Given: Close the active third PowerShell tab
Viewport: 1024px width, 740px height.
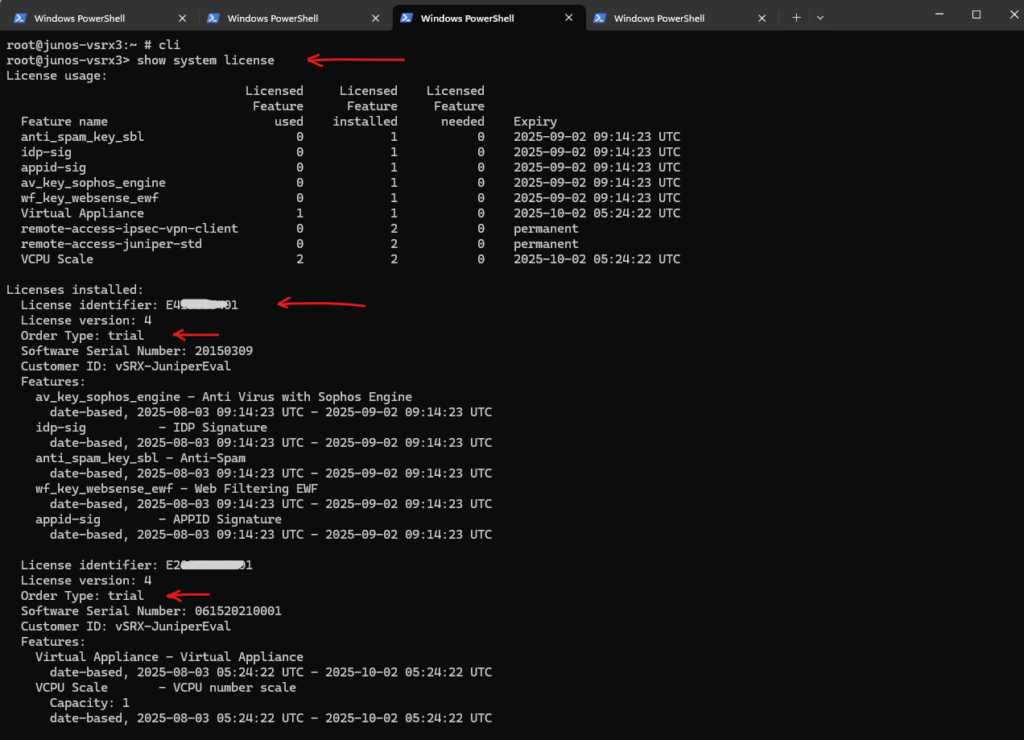Looking at the screenshot, I should [569, 18].
